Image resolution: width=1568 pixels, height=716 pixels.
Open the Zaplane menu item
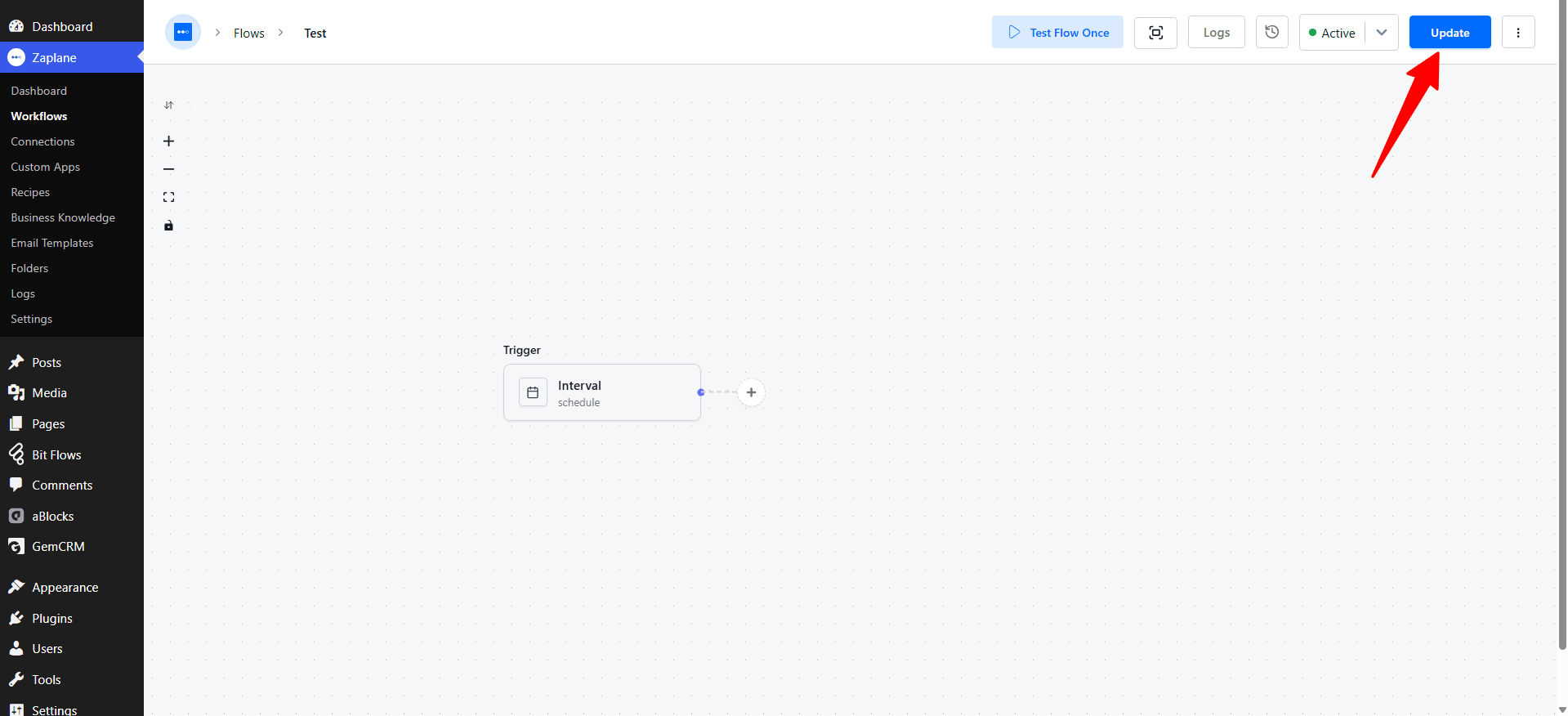[x=72, y=57]
